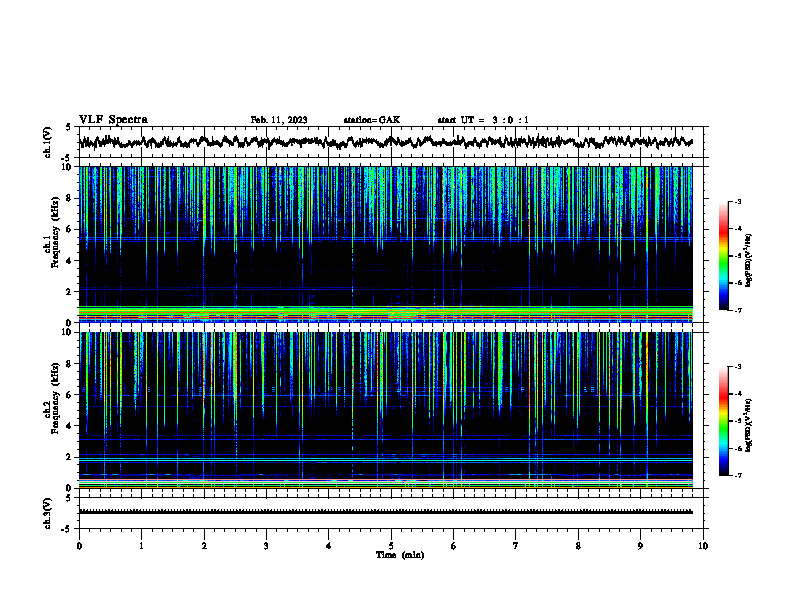792x612 pixels.
Task: Click the 2 kHz horizontal line in ch.2 spectrogram
Action: pos(385,459)
